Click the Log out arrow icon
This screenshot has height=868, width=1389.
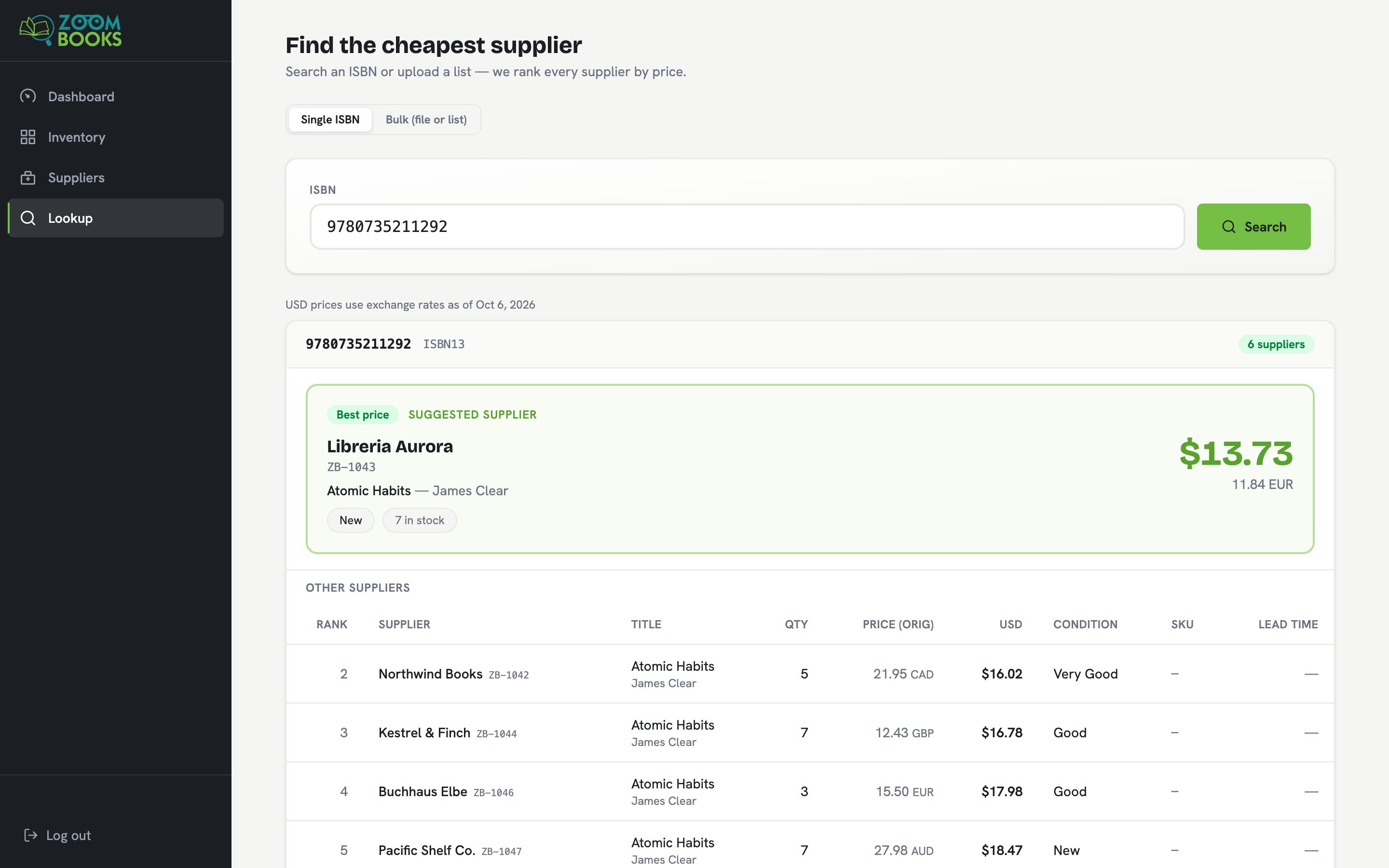tap(30, 835)
